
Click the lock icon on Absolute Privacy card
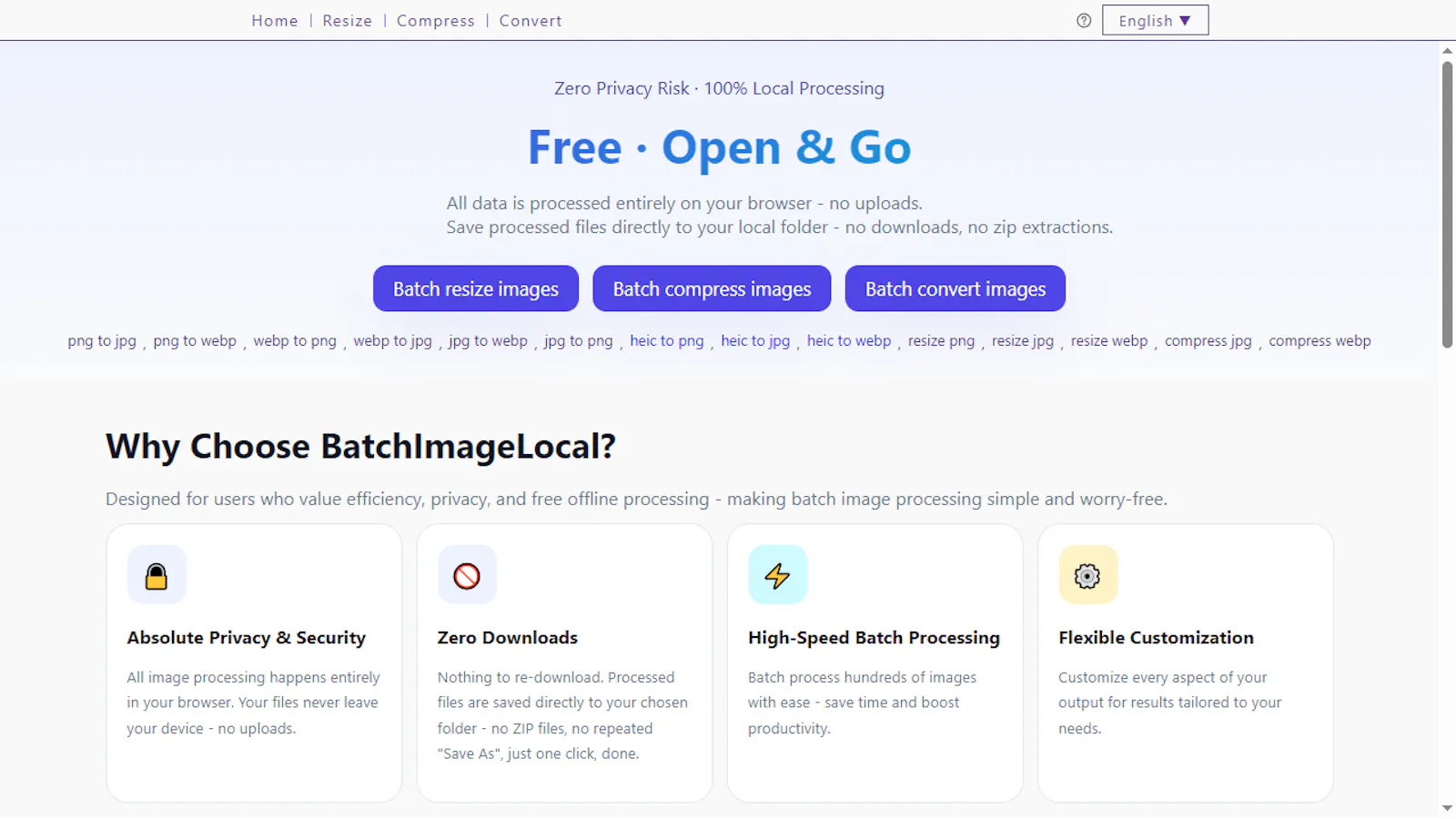(157, 576)
